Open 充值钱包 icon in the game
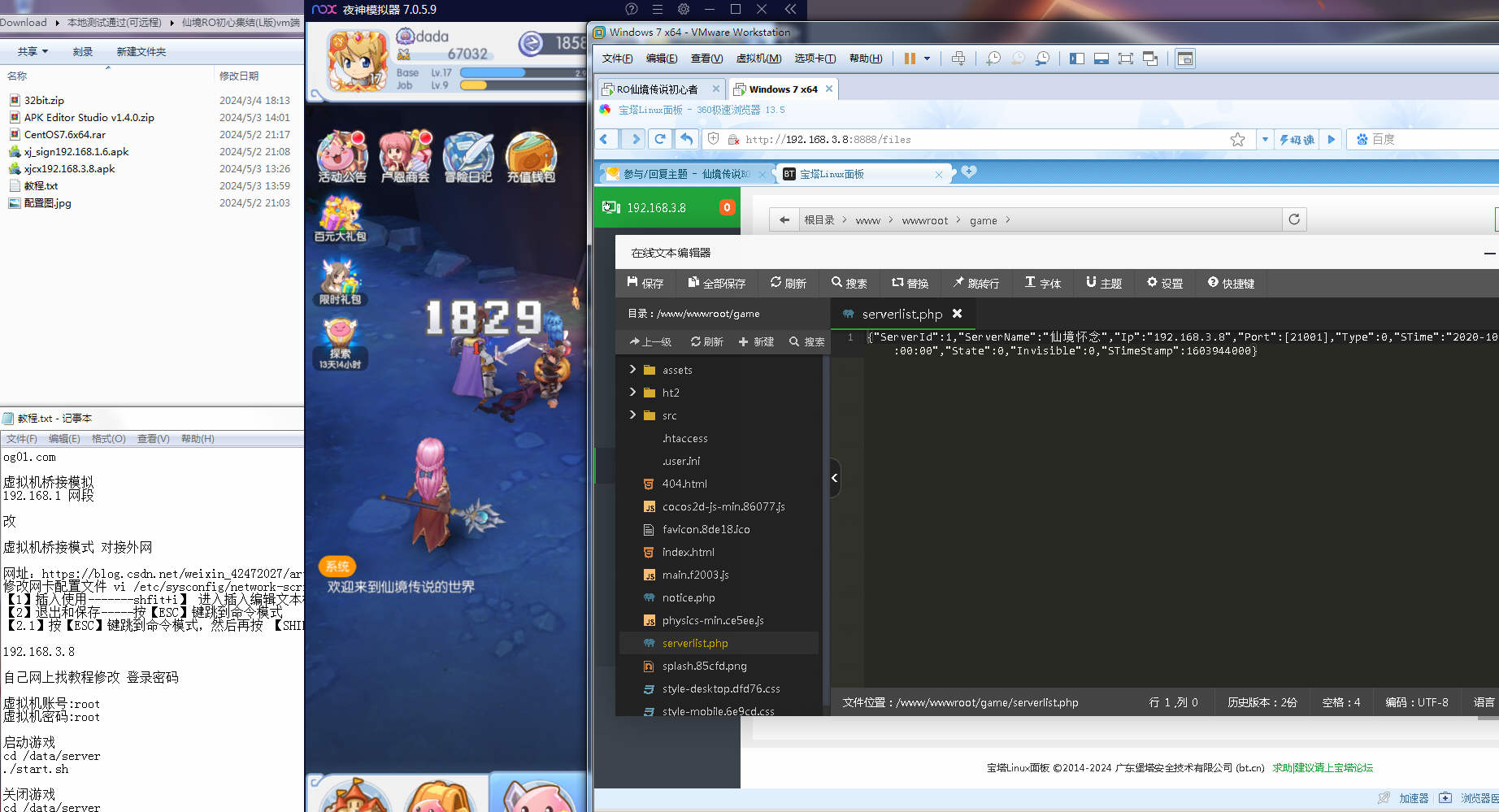The height and width of the screenshot is (812, 1499). pyautogui.click(x=531, y=158)
